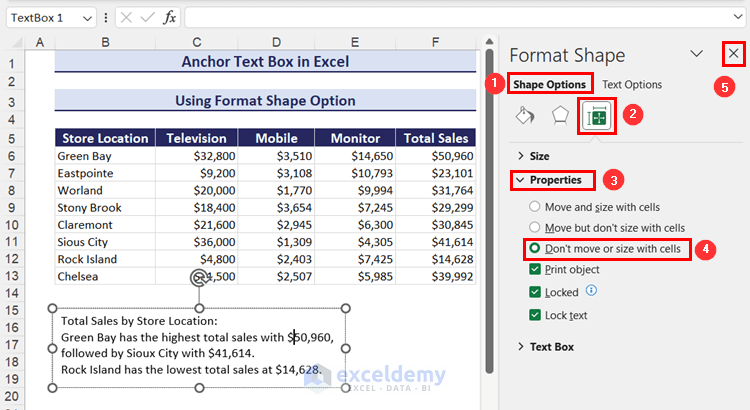Viewport: 750px width, 410px height.
Task: Click the Anchor Text Box in Excel title
Action: click(x=265, y=62)
